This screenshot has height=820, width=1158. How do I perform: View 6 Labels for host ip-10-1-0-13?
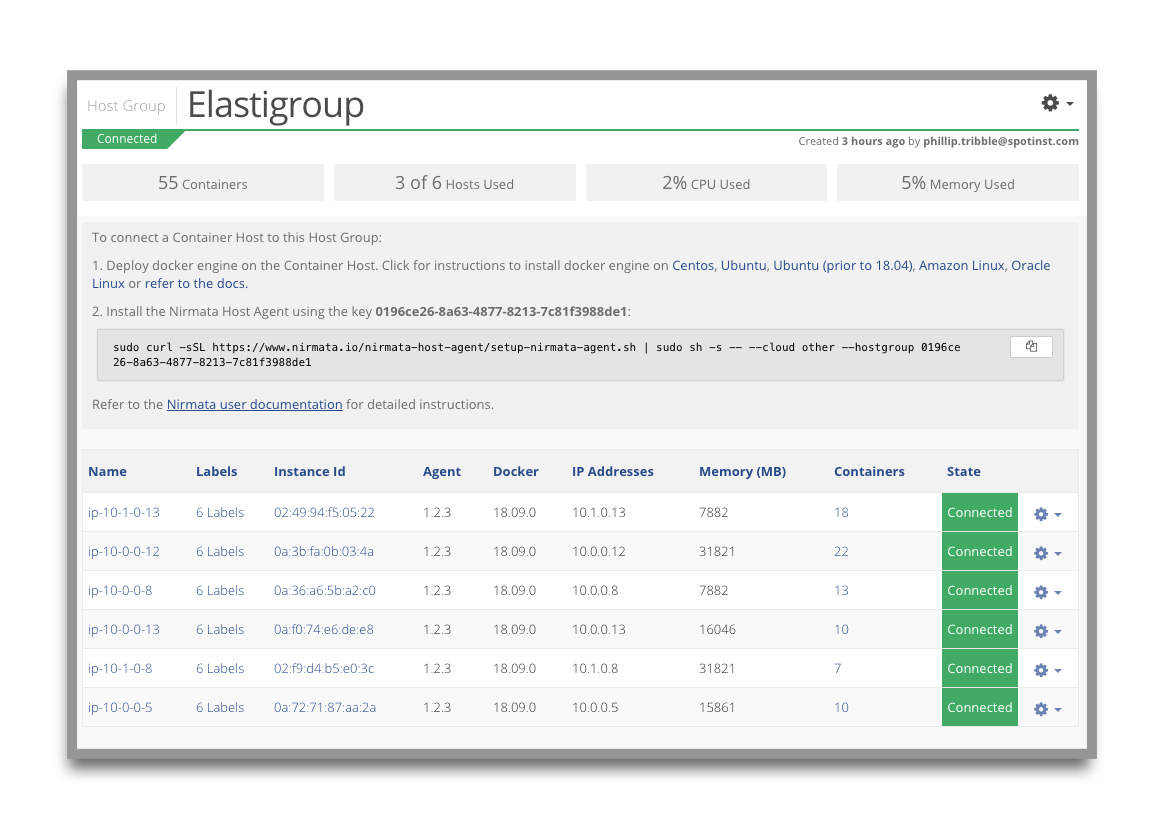click(220, 512)
